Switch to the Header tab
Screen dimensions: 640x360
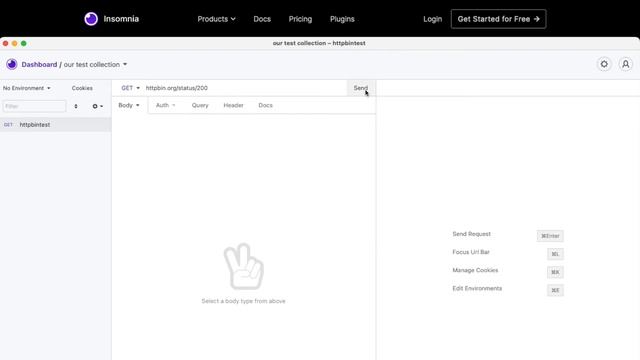coord(233,105)
